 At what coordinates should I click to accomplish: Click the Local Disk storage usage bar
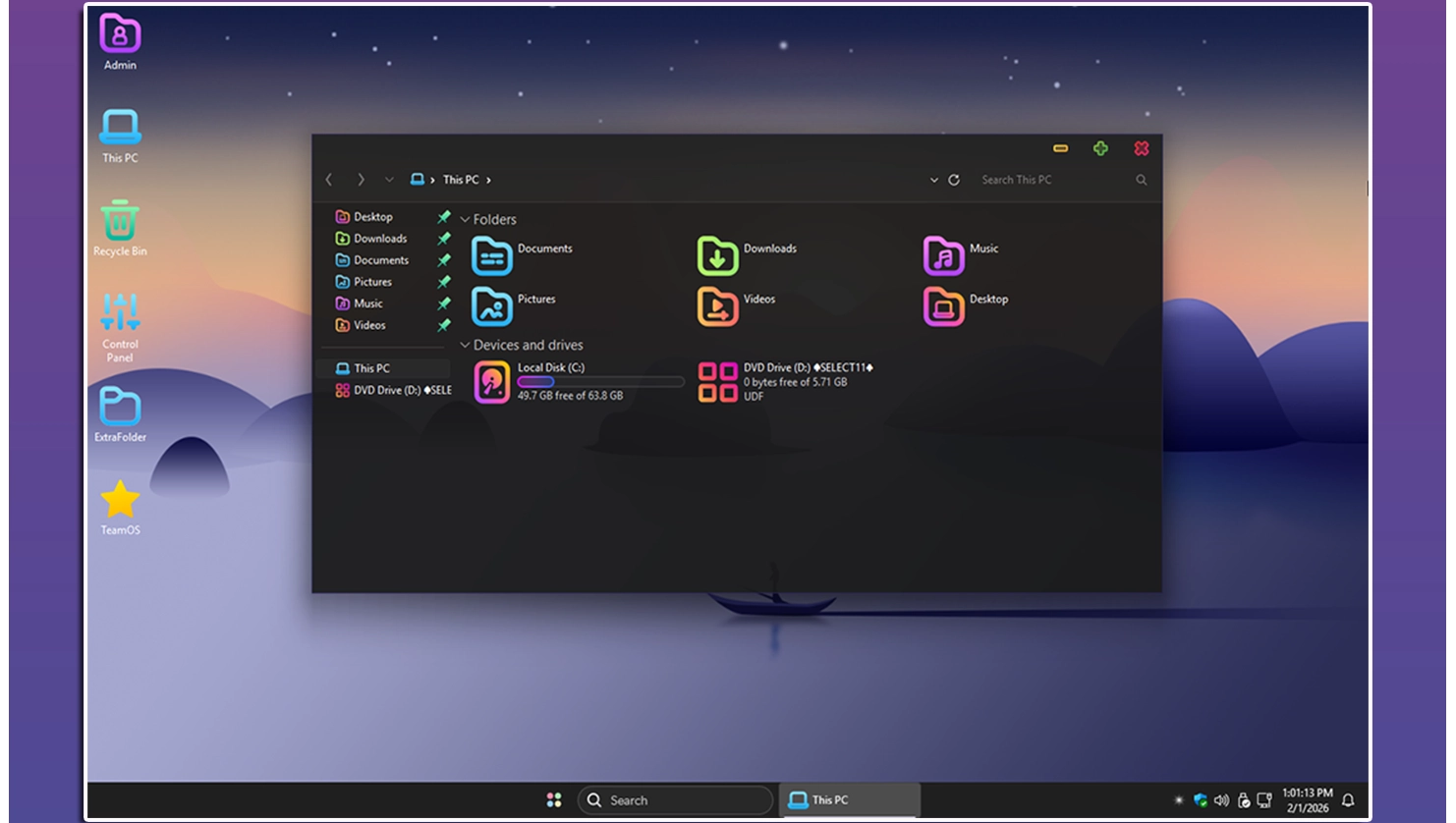coord(600,382)
